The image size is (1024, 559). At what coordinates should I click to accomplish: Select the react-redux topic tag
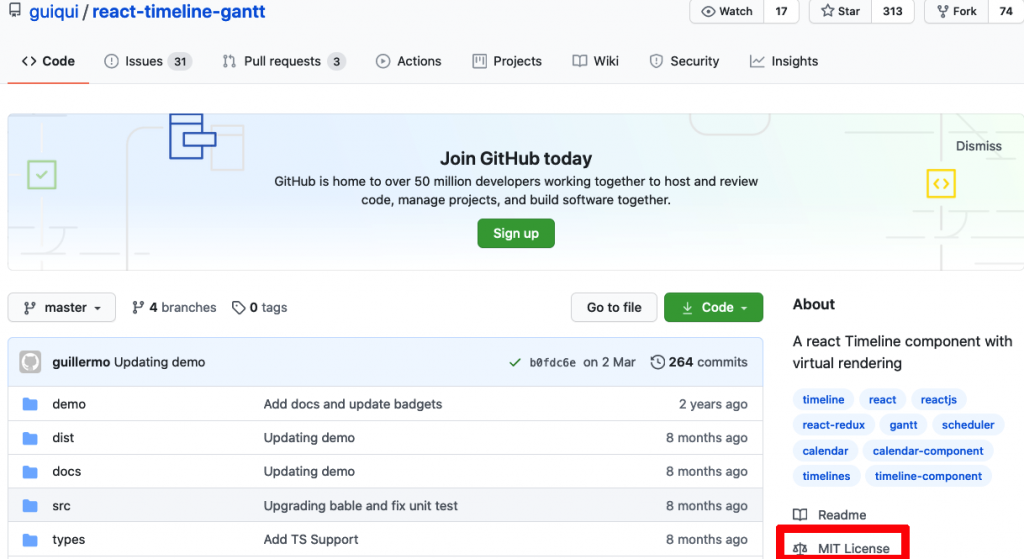coord(833,425)
